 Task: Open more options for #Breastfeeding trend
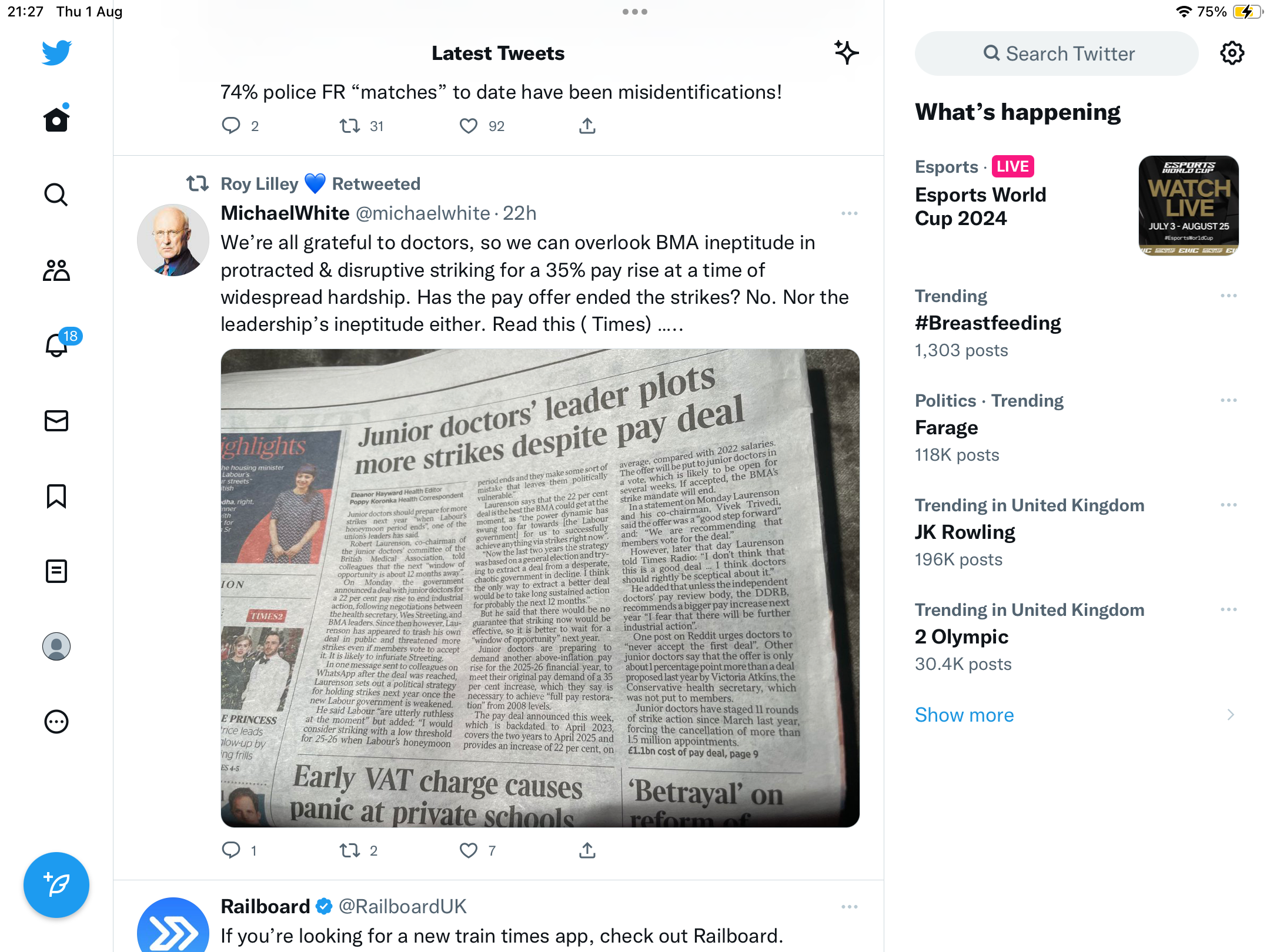[1229, 296]
